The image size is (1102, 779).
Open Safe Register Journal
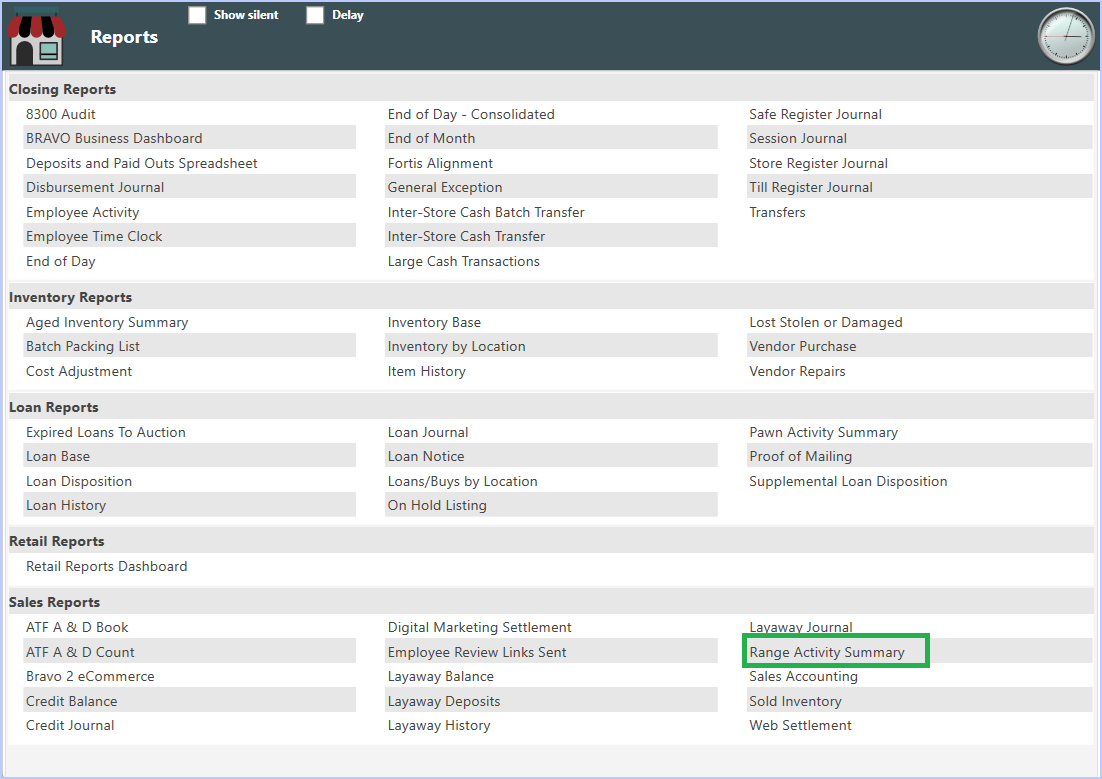(815, 114)
